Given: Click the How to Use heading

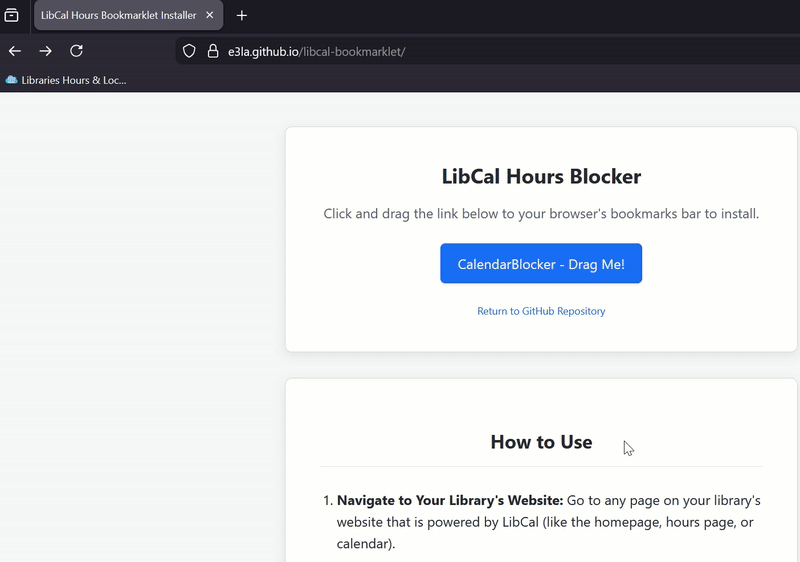Looking at the screenshot, I should pos(541,442).
